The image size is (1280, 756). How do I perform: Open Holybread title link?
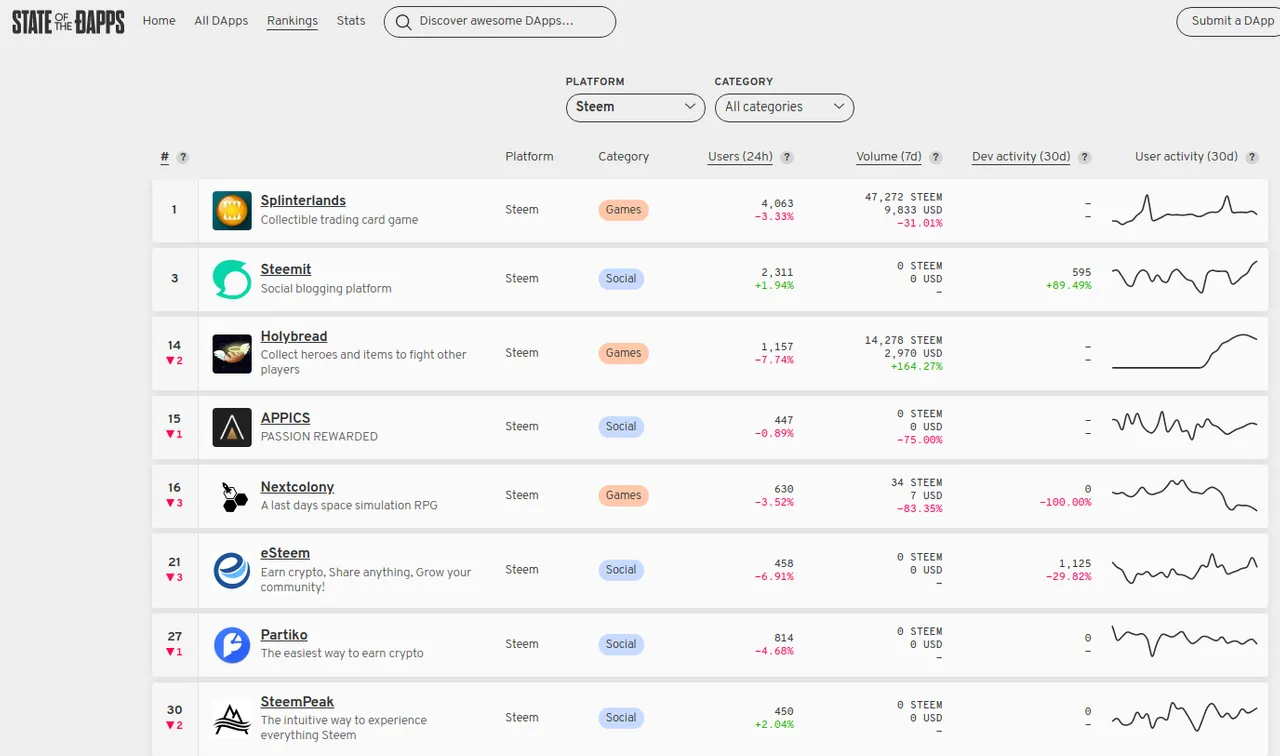click(294, 337)
